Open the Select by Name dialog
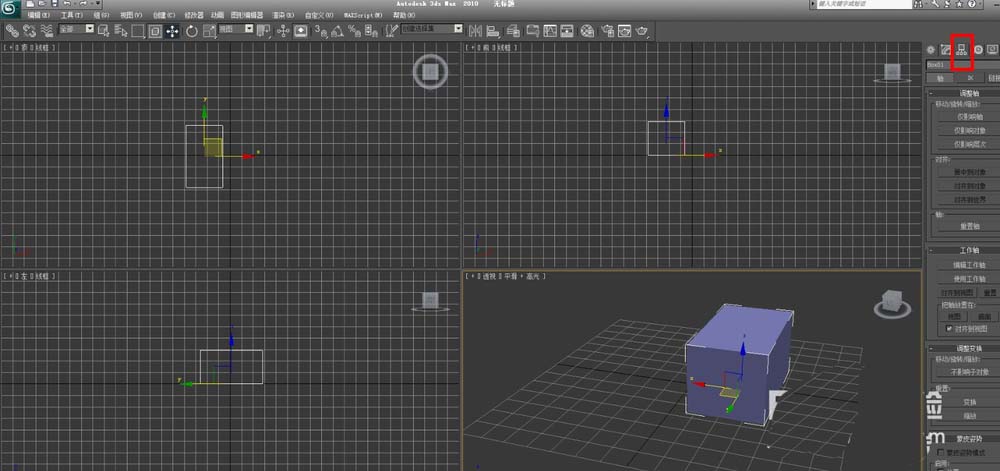This screenshot has width=1000, height=471. click(120, 31)
